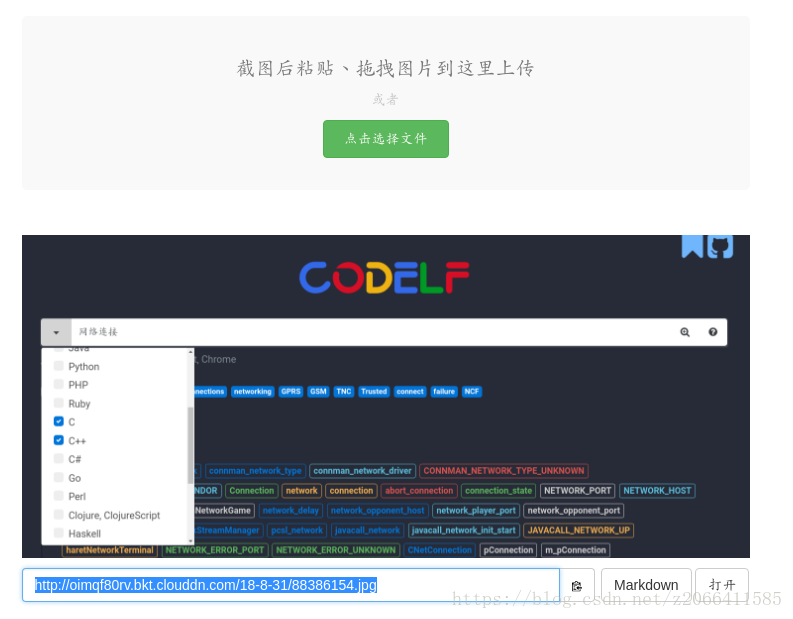
Task: Select the javacall_network variable tag
Action: tap(367, 530)
